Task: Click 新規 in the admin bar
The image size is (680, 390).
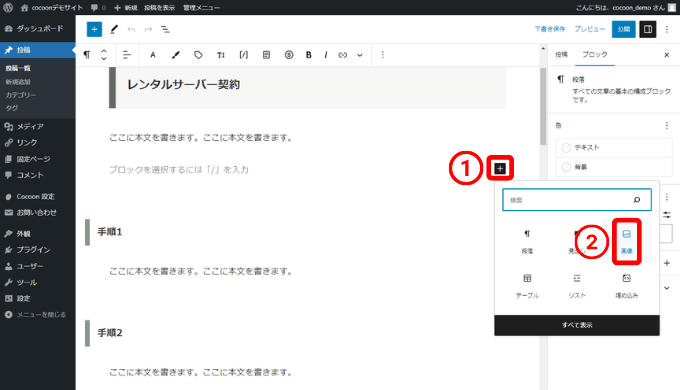Action: click(126, 7)
